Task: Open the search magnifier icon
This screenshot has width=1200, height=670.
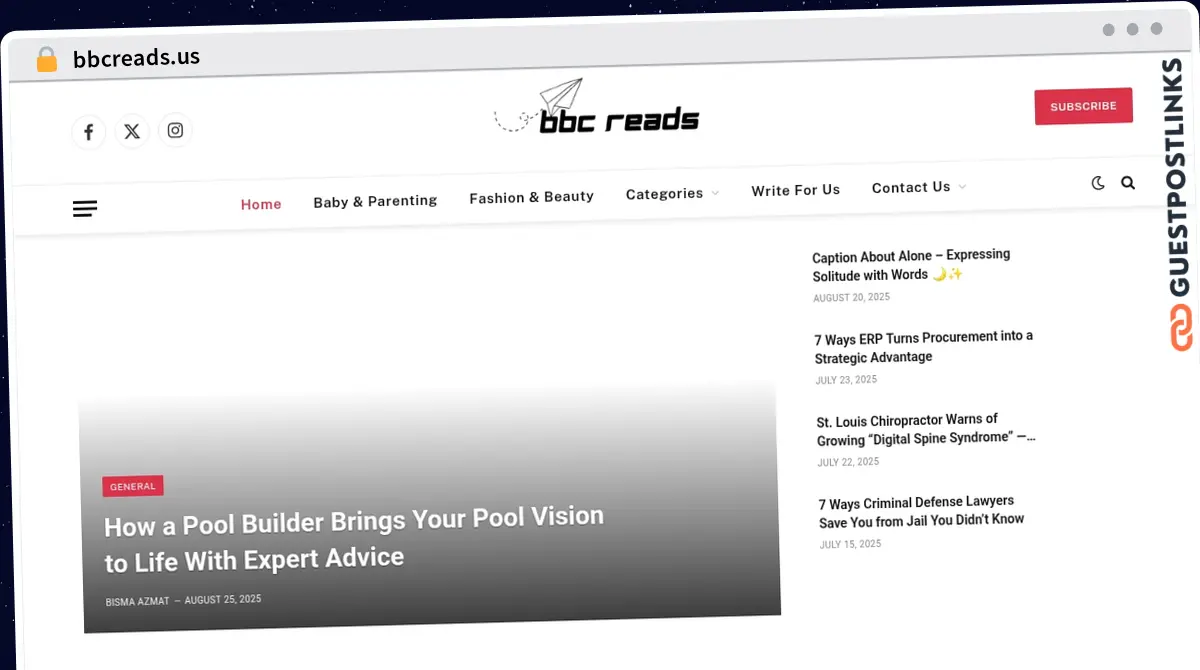Action: point(1128,183)
